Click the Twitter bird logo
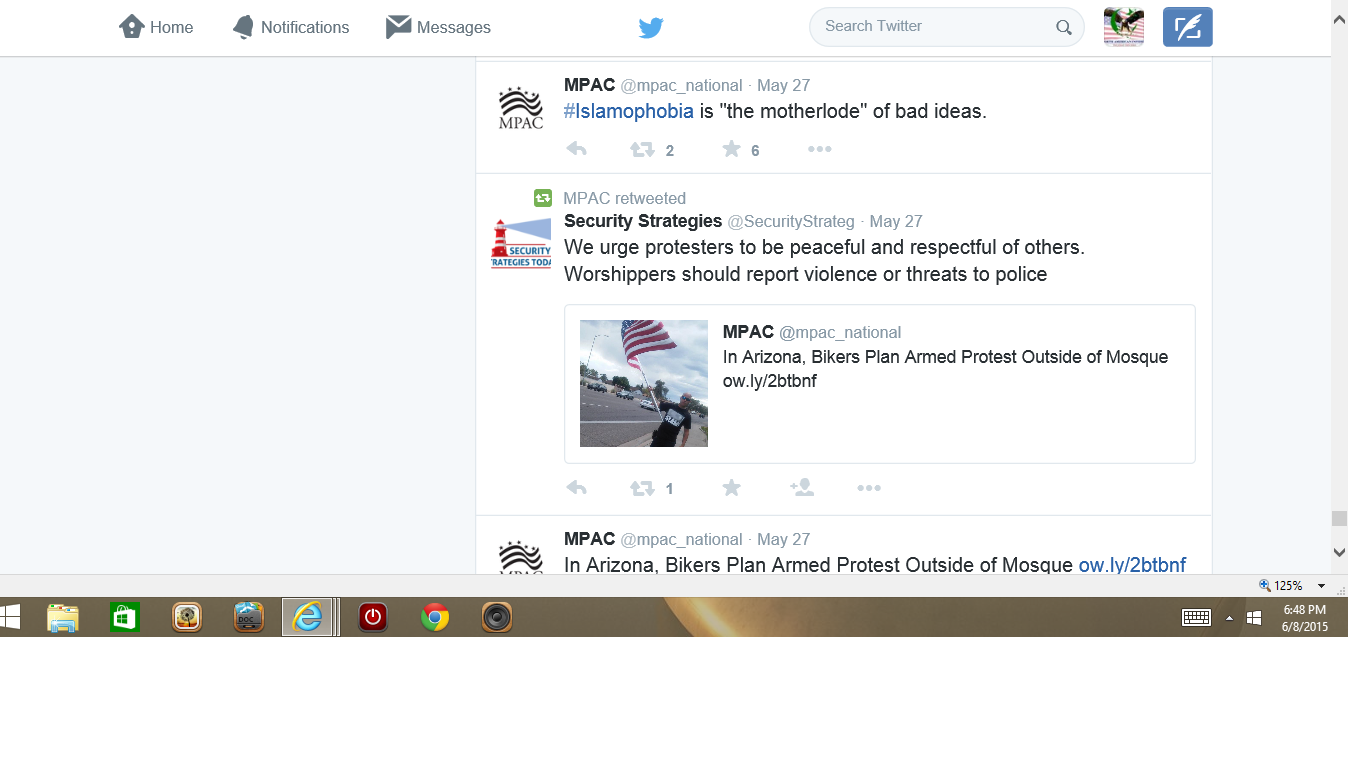1366x768 pixels. click(651, 28)
